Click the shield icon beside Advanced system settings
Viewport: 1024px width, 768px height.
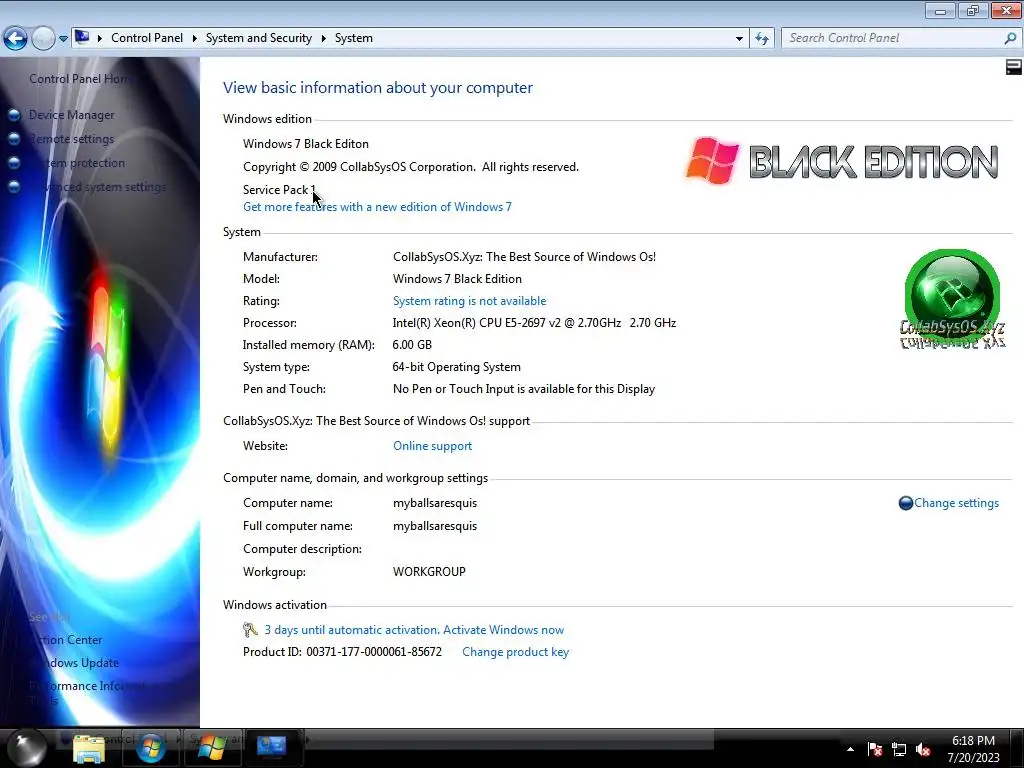pos(14,187)
